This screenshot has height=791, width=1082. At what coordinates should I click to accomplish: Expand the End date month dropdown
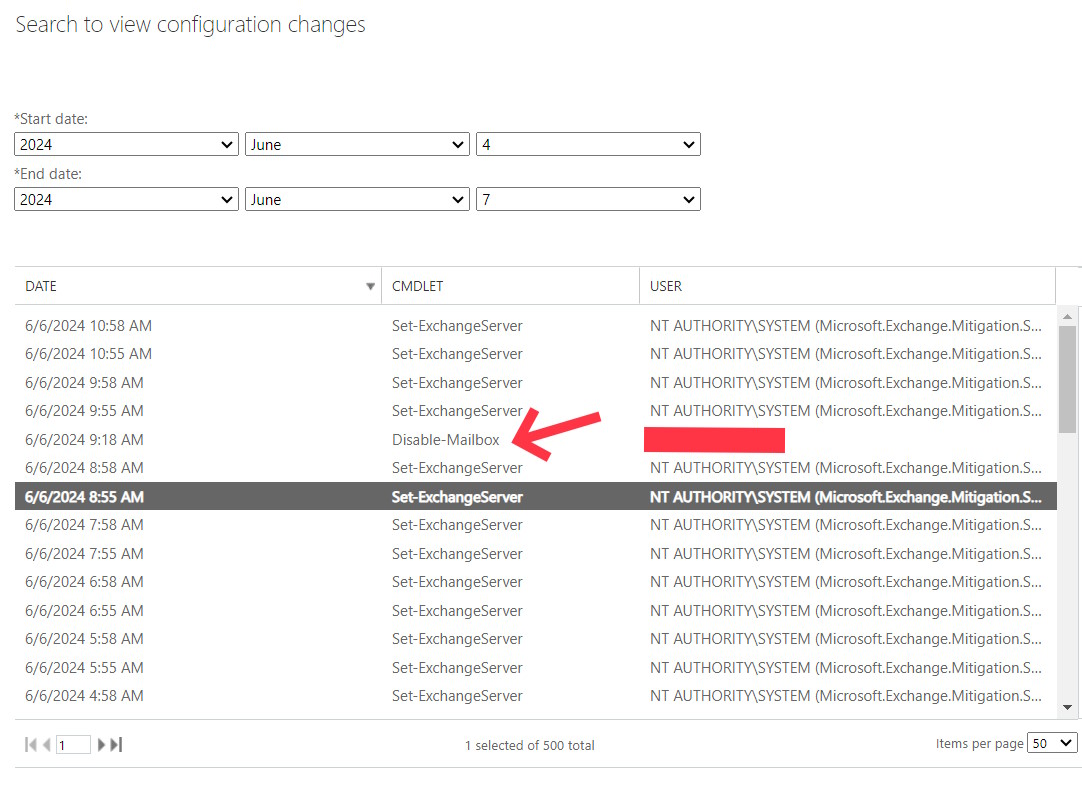357,199
